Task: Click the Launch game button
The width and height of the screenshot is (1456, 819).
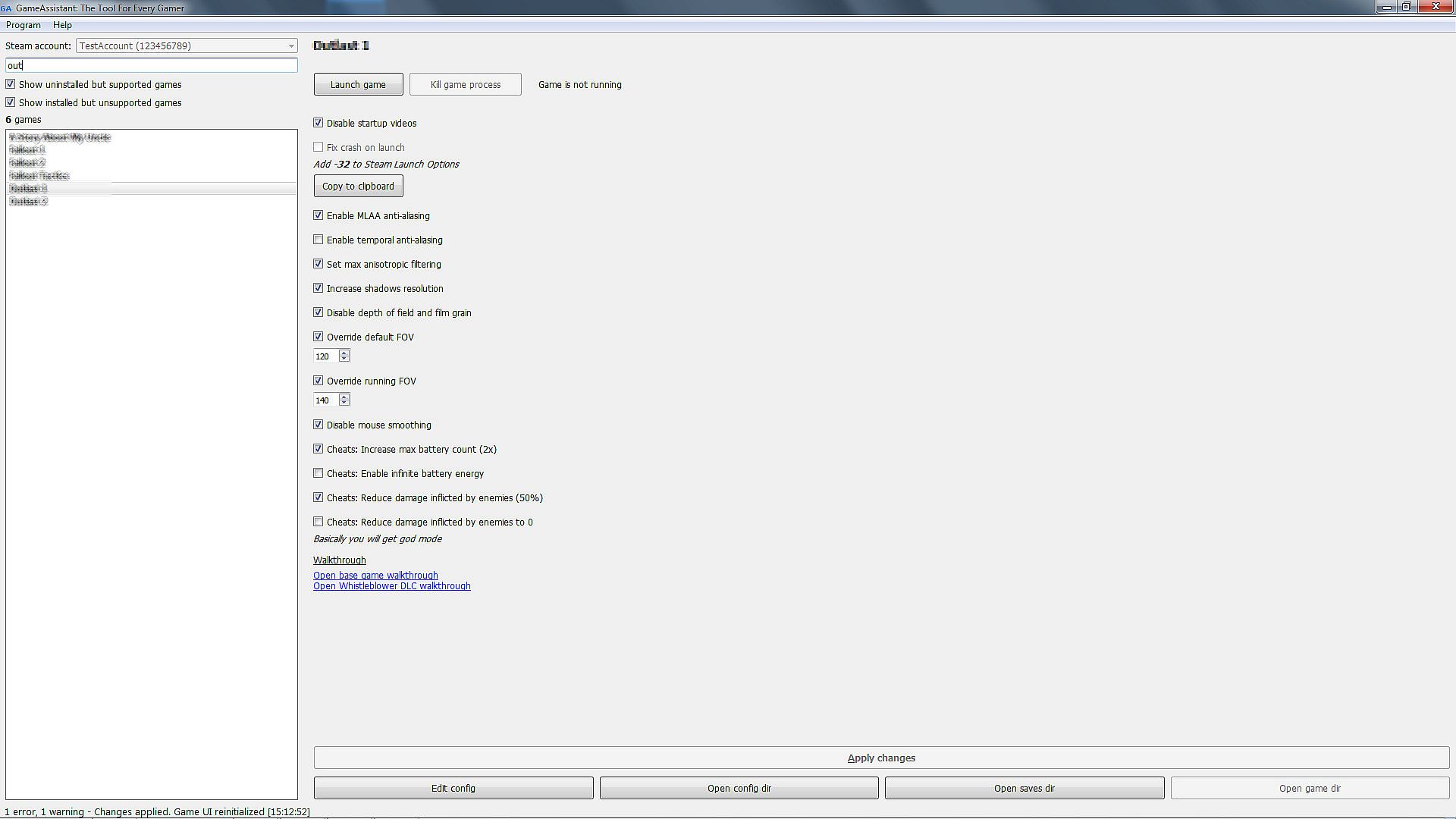Action: 358,84
